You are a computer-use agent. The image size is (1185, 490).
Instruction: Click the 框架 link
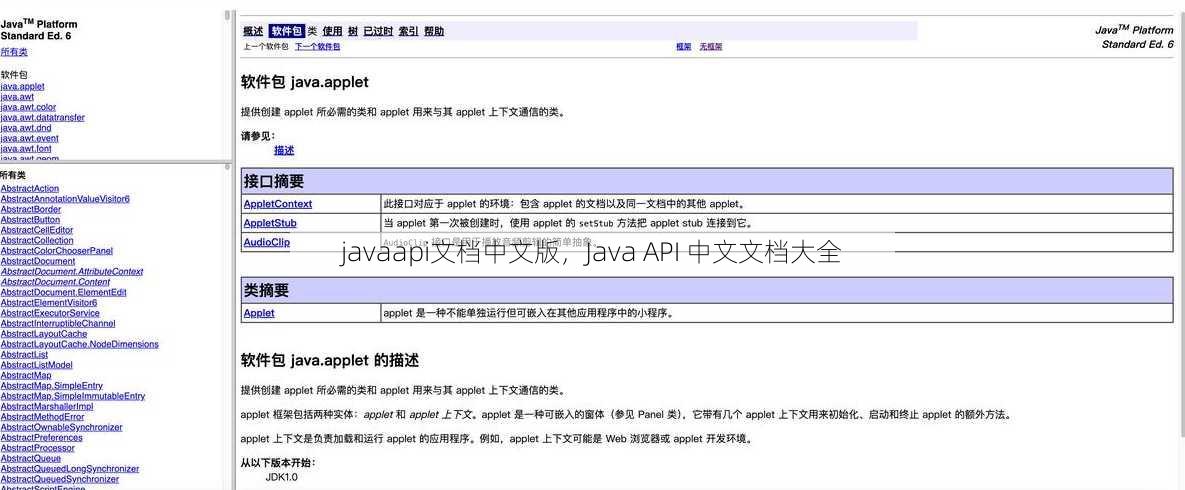tap(683, 46)
